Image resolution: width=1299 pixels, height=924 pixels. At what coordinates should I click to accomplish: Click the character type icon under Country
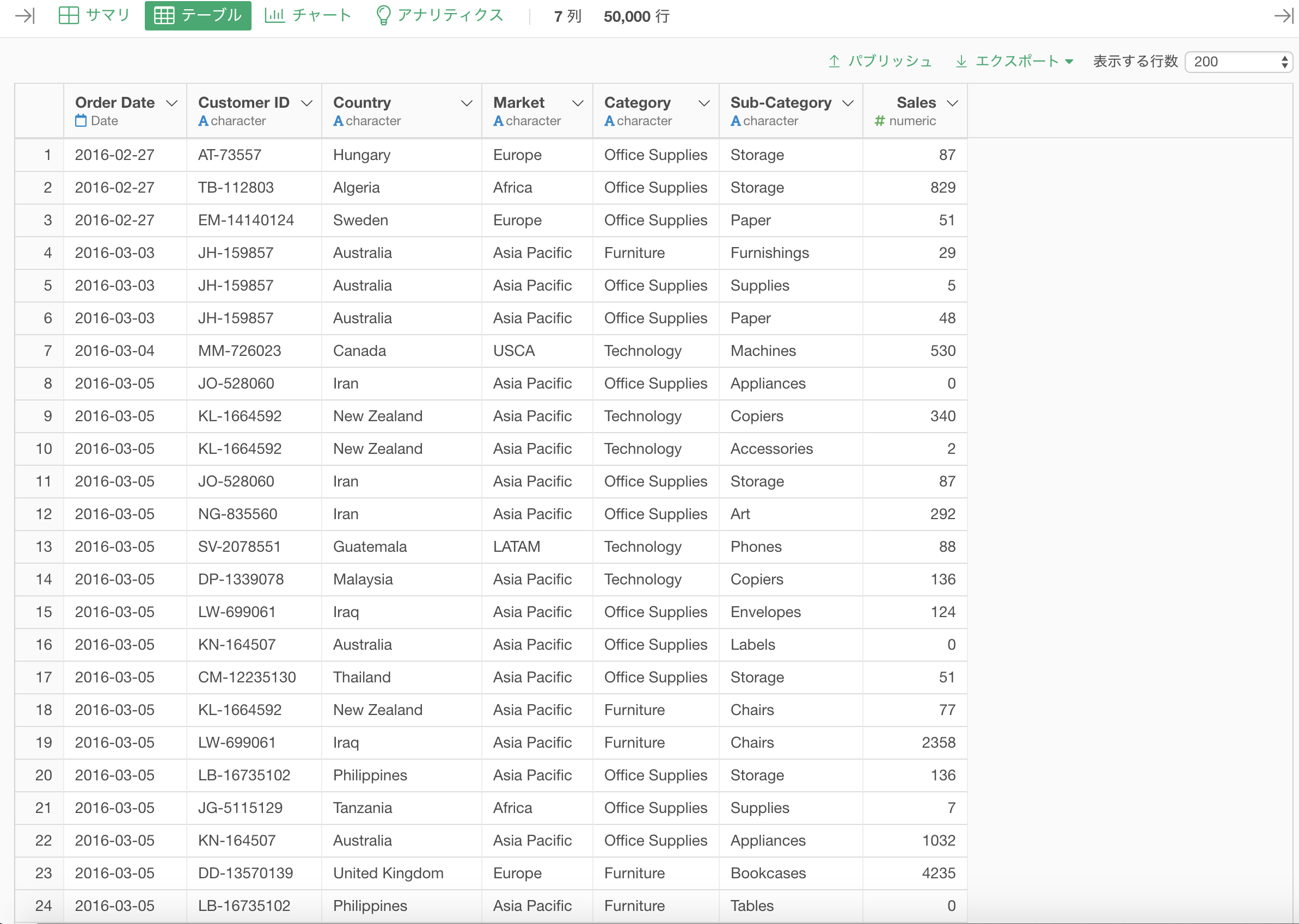338,121
